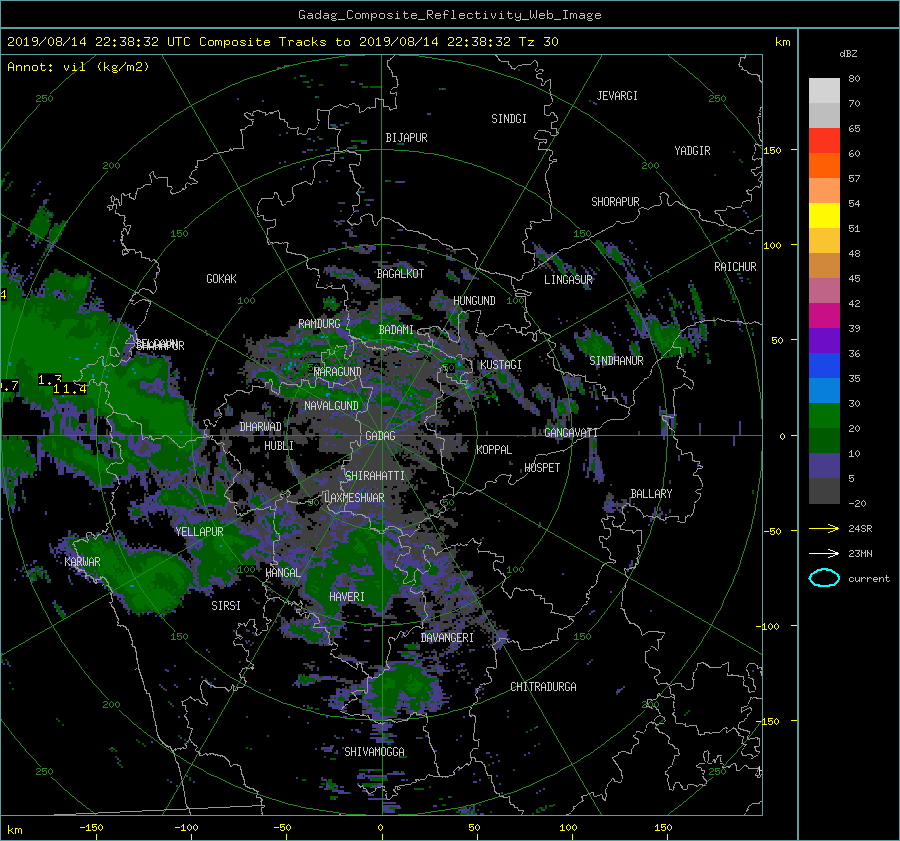Click the cyan 'current' ellipse legend symbol
This screenshot has height=841, width=900.
click(x=824, y=578)
